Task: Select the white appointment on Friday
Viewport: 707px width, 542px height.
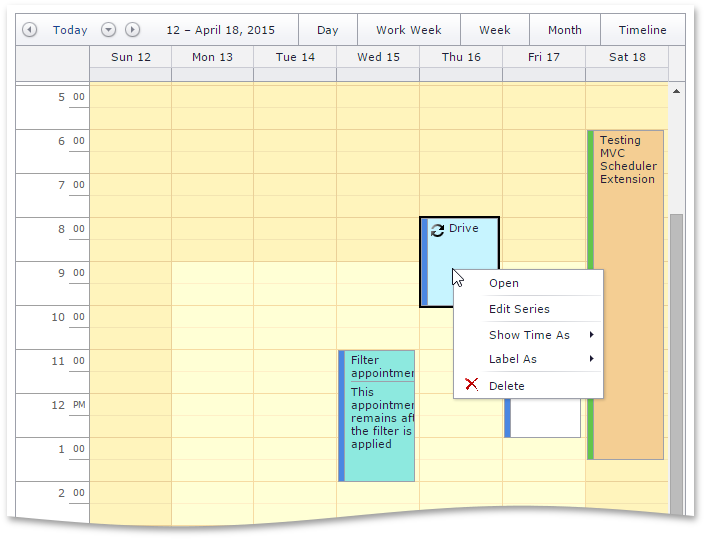Action: pos(542,418)
